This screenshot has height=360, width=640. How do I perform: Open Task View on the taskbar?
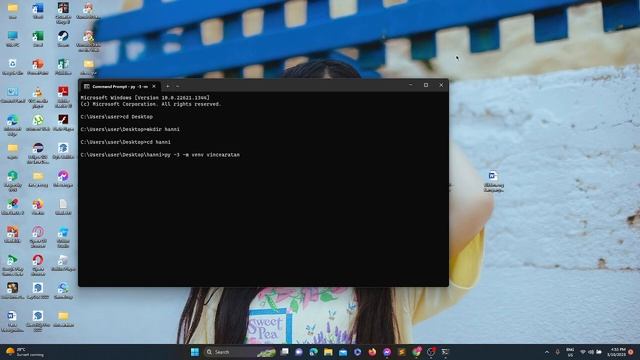pyautogui.click(x=284, y=352)
